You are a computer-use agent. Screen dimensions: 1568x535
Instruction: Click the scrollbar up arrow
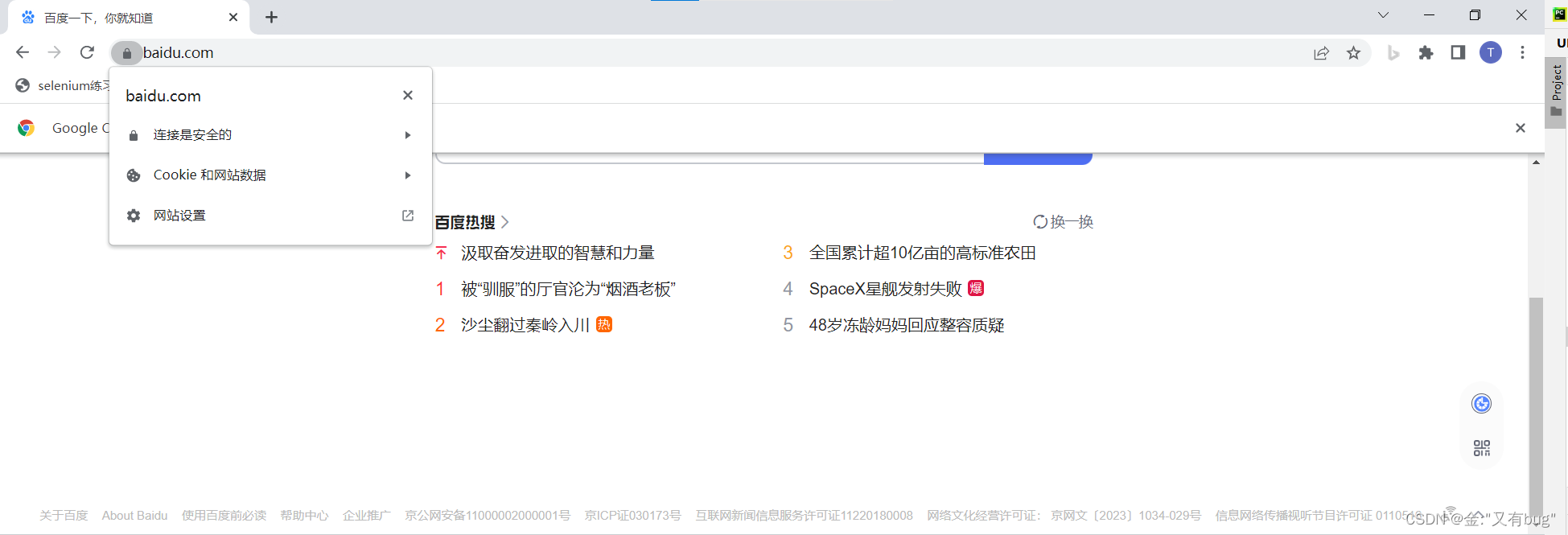click(x=1536, y=163)
